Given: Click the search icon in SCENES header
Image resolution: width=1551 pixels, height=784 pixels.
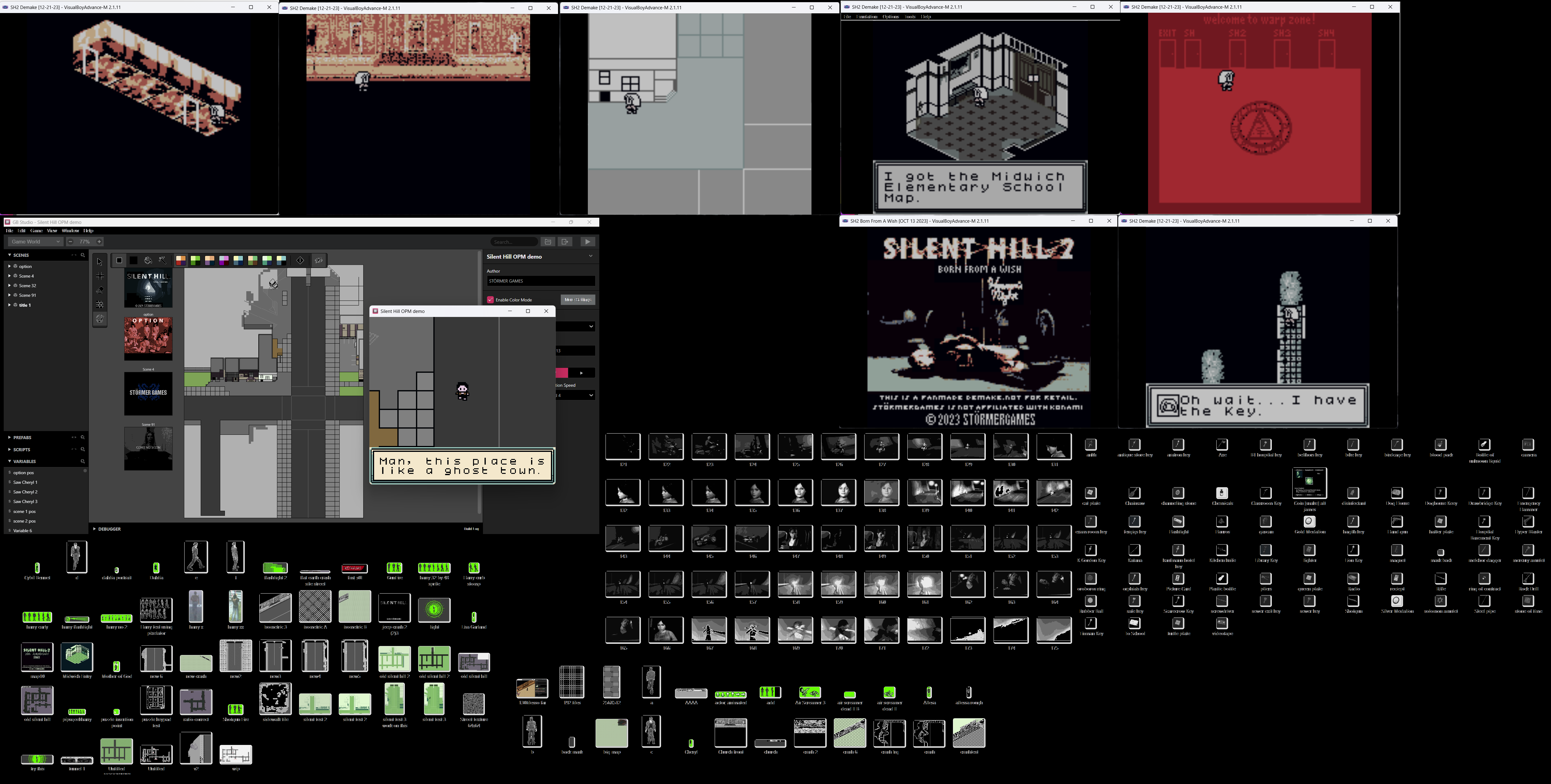Looking at the screenshot, I should point(83,255).
